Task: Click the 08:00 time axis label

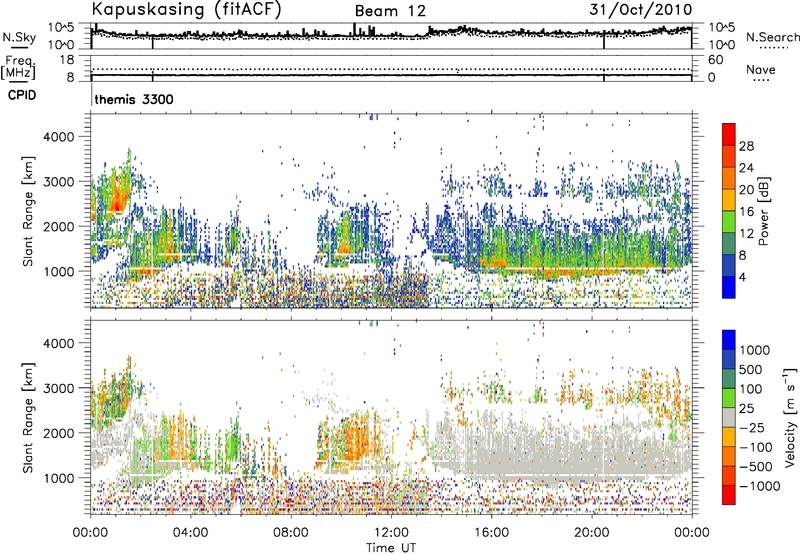Action: [x=291, y=532]
